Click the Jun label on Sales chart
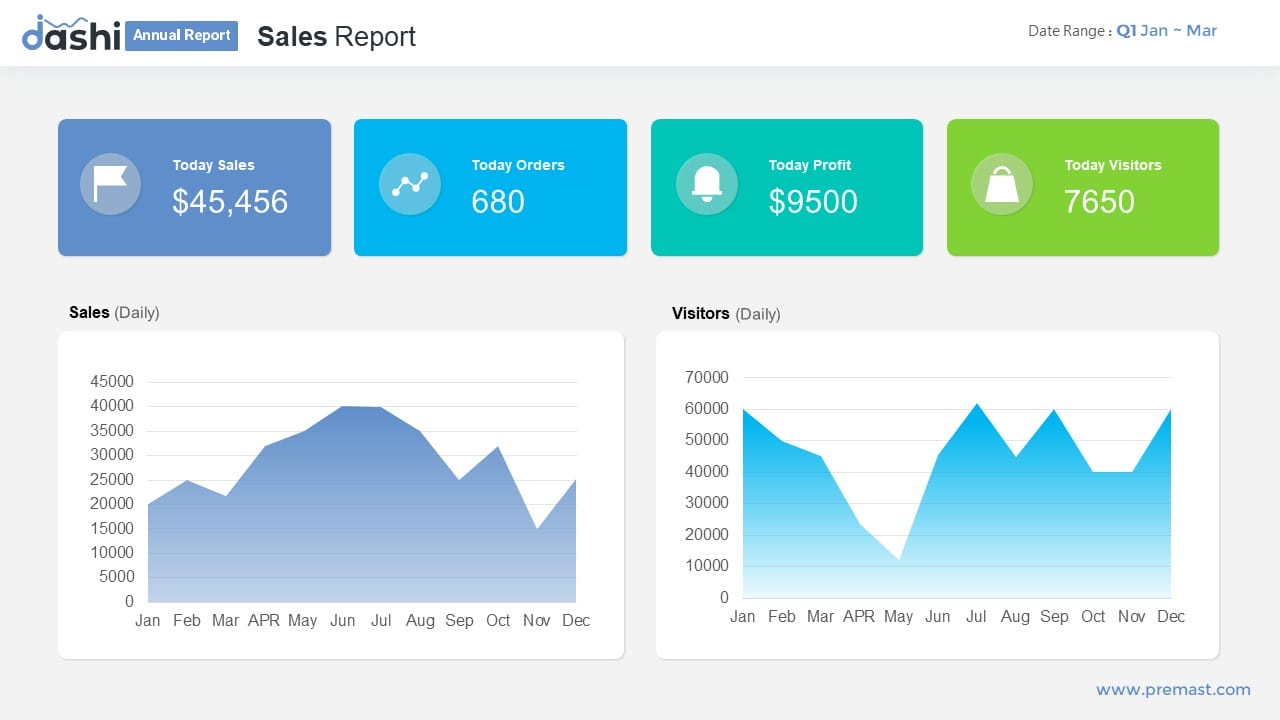Viewport: 1280px width, 720px height. point(343,620)
